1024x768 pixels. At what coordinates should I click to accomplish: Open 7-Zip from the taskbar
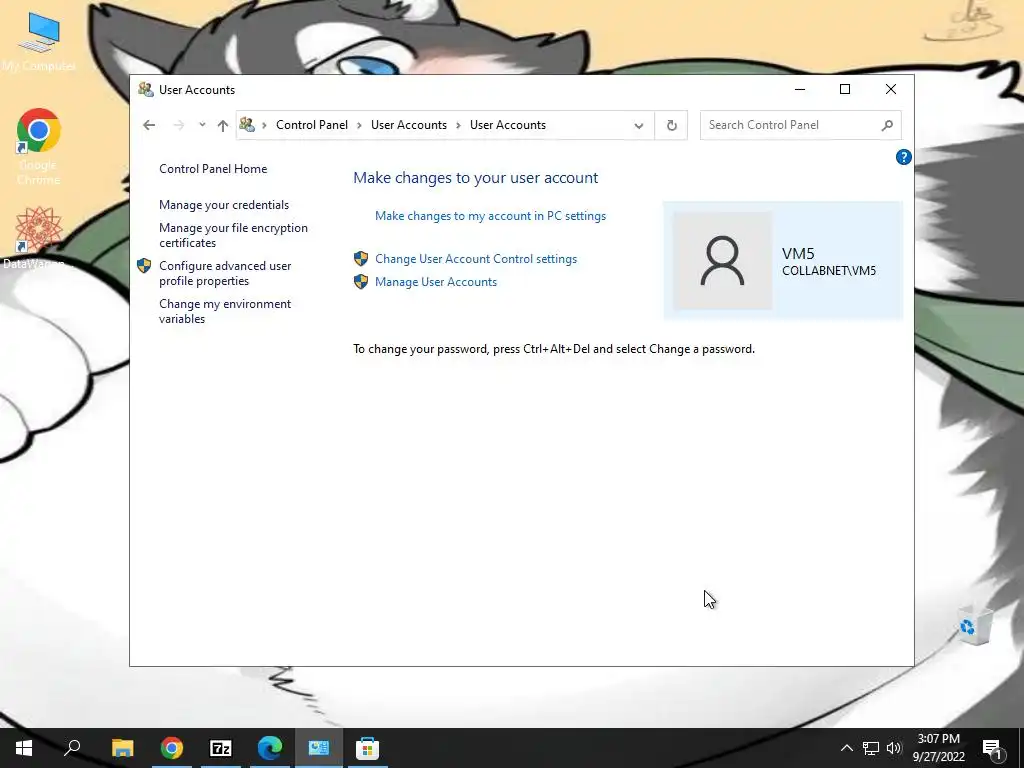tap(221, 748)
